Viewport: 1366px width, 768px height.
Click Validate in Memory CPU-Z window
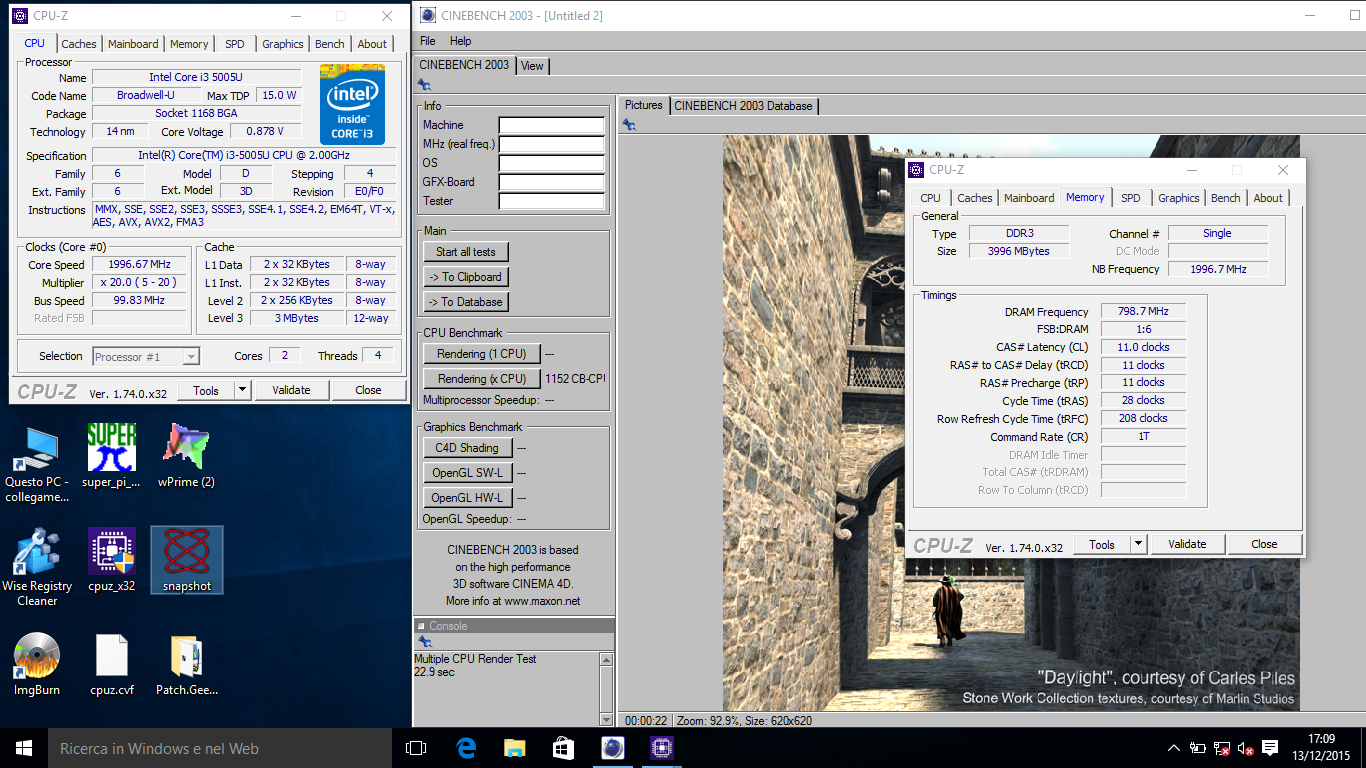click(1187, 544)
